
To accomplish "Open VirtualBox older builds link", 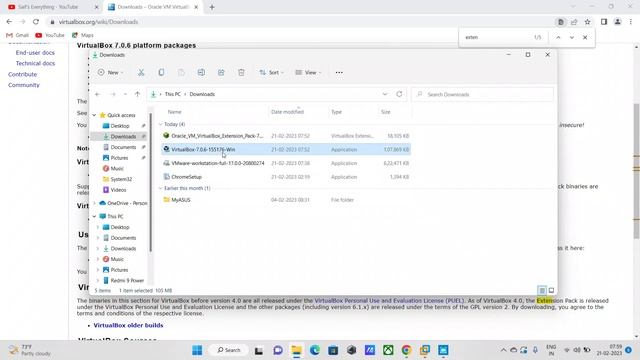I will (128, 325).
